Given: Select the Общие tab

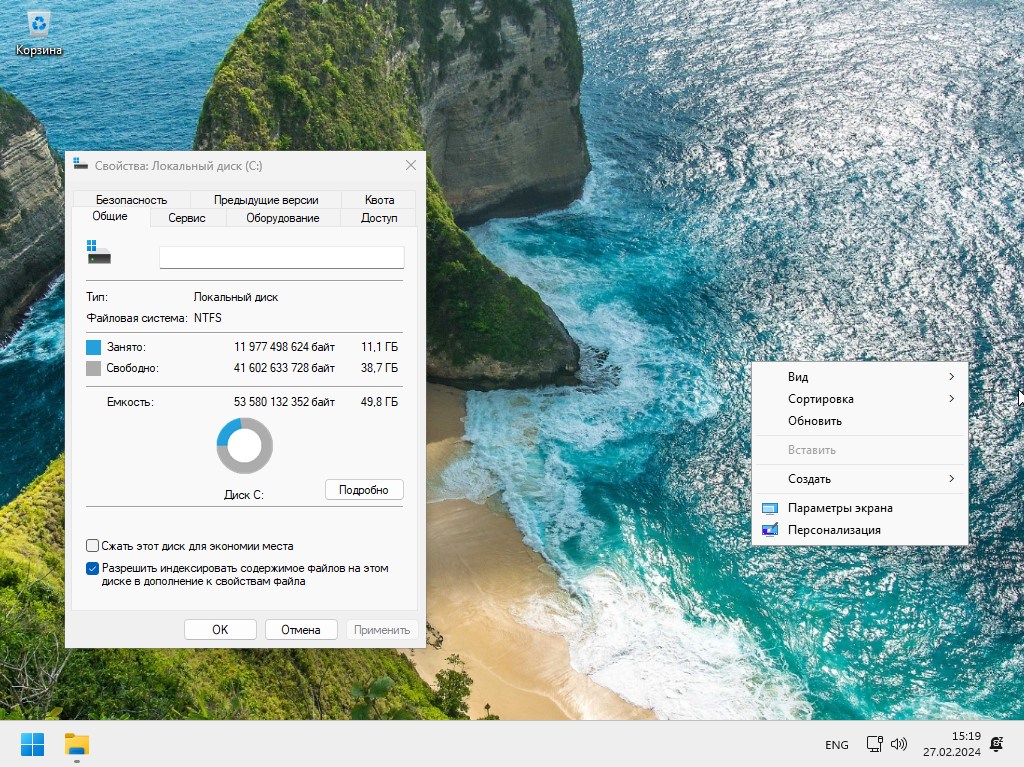Looking at the screenshot, I should (x=110, y=216).
